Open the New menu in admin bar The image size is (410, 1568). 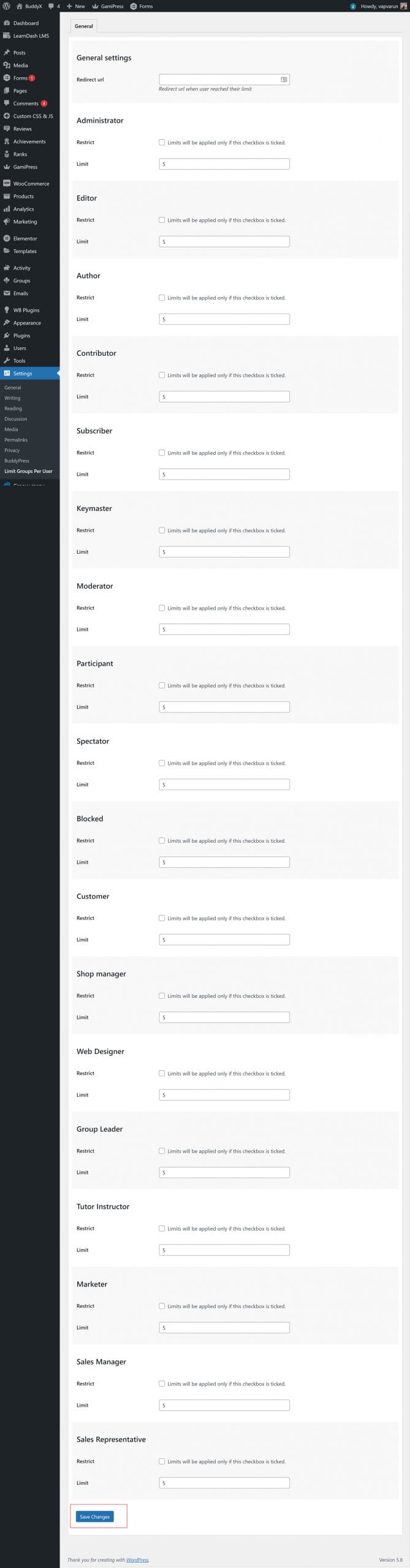click(76, 6)
